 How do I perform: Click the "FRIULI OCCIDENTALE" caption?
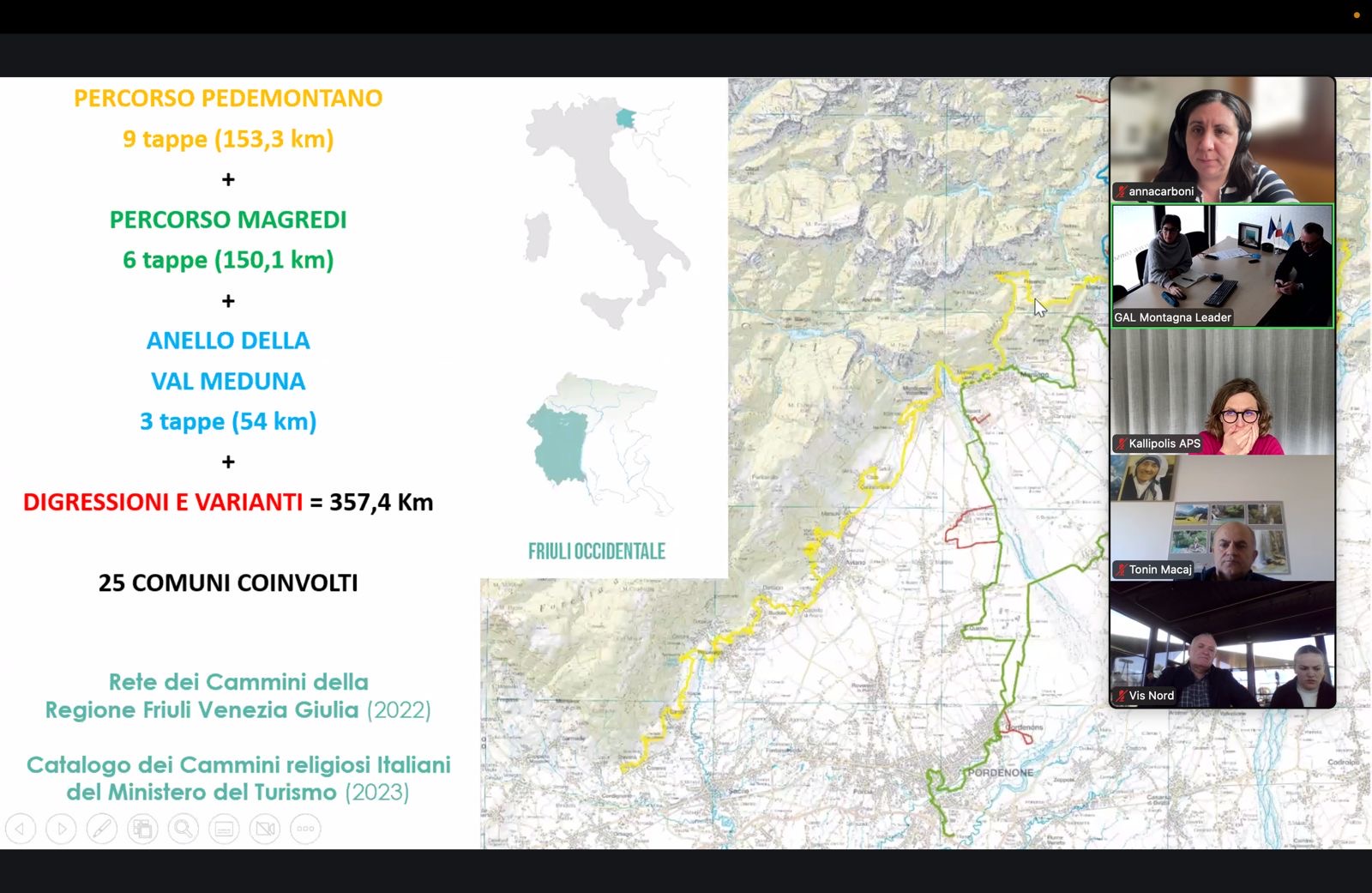597,551
